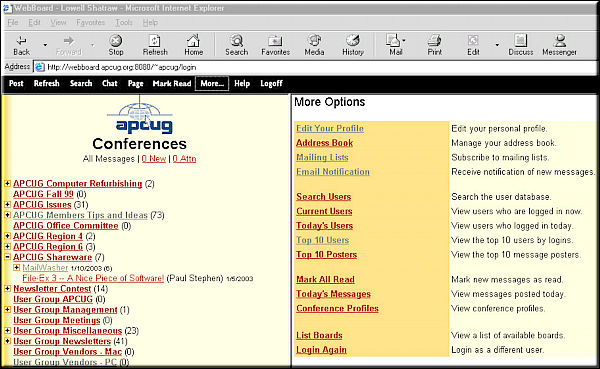Open the Favorites menu in menu bar
The width and height of the screenshot is (600, 369).
point(91,23)
